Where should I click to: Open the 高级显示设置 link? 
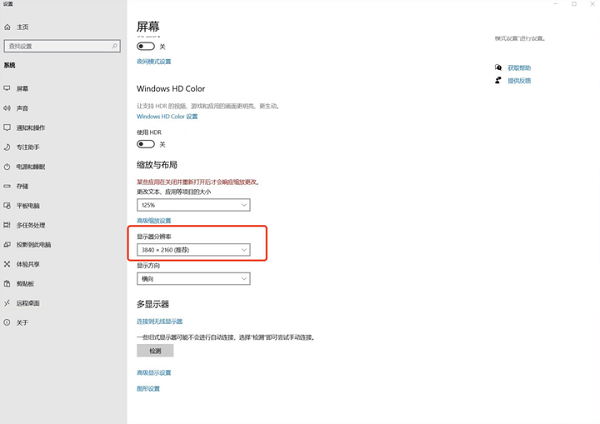point(154,373)
